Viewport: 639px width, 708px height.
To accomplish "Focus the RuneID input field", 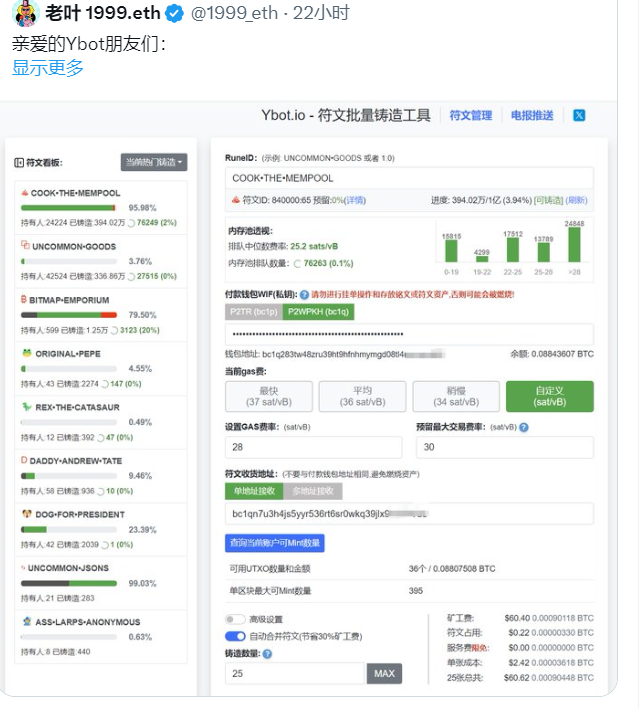I will tap(409, 178).
